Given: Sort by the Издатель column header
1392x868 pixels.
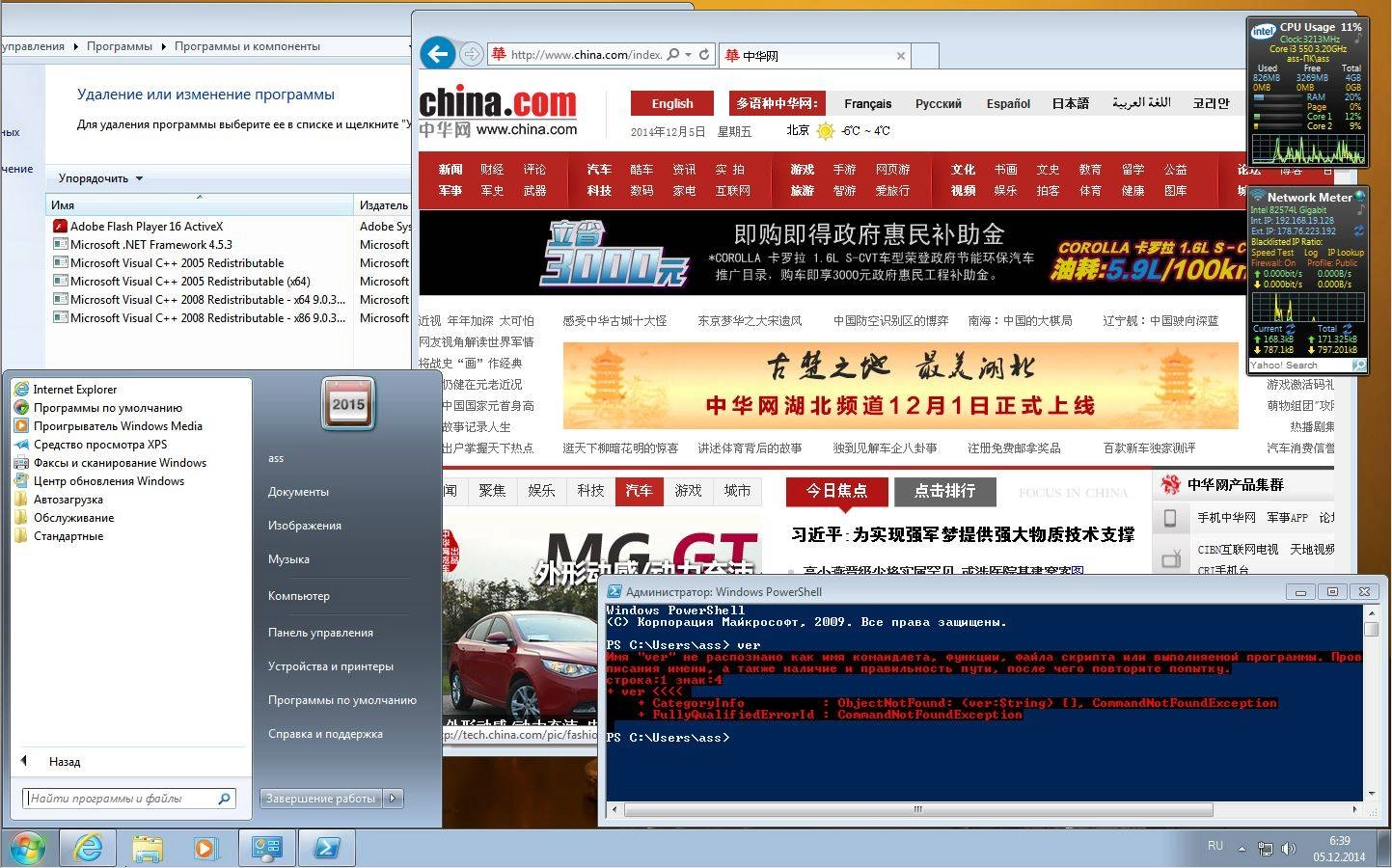Looking at the screenshot, I should click(x=384, y=205).
